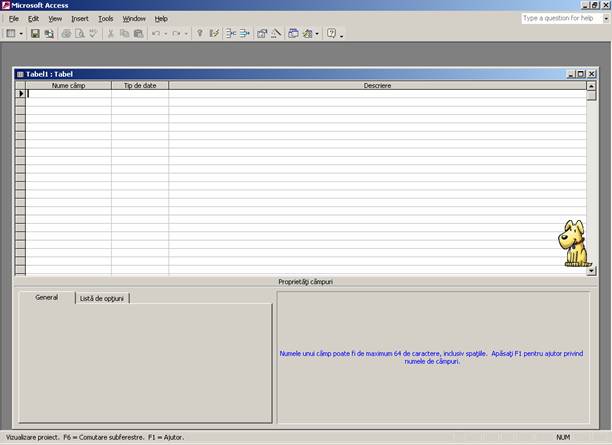Open the Indexes tool icon
Image resolution: width=612 pixels, height=445 pixels.
click(x=213, y=34)
